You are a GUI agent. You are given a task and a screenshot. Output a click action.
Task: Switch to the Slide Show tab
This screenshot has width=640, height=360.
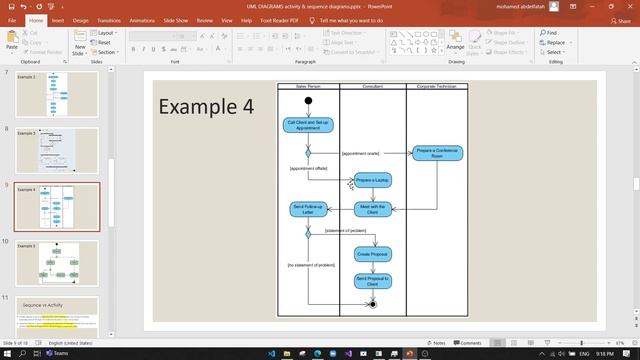176,20
